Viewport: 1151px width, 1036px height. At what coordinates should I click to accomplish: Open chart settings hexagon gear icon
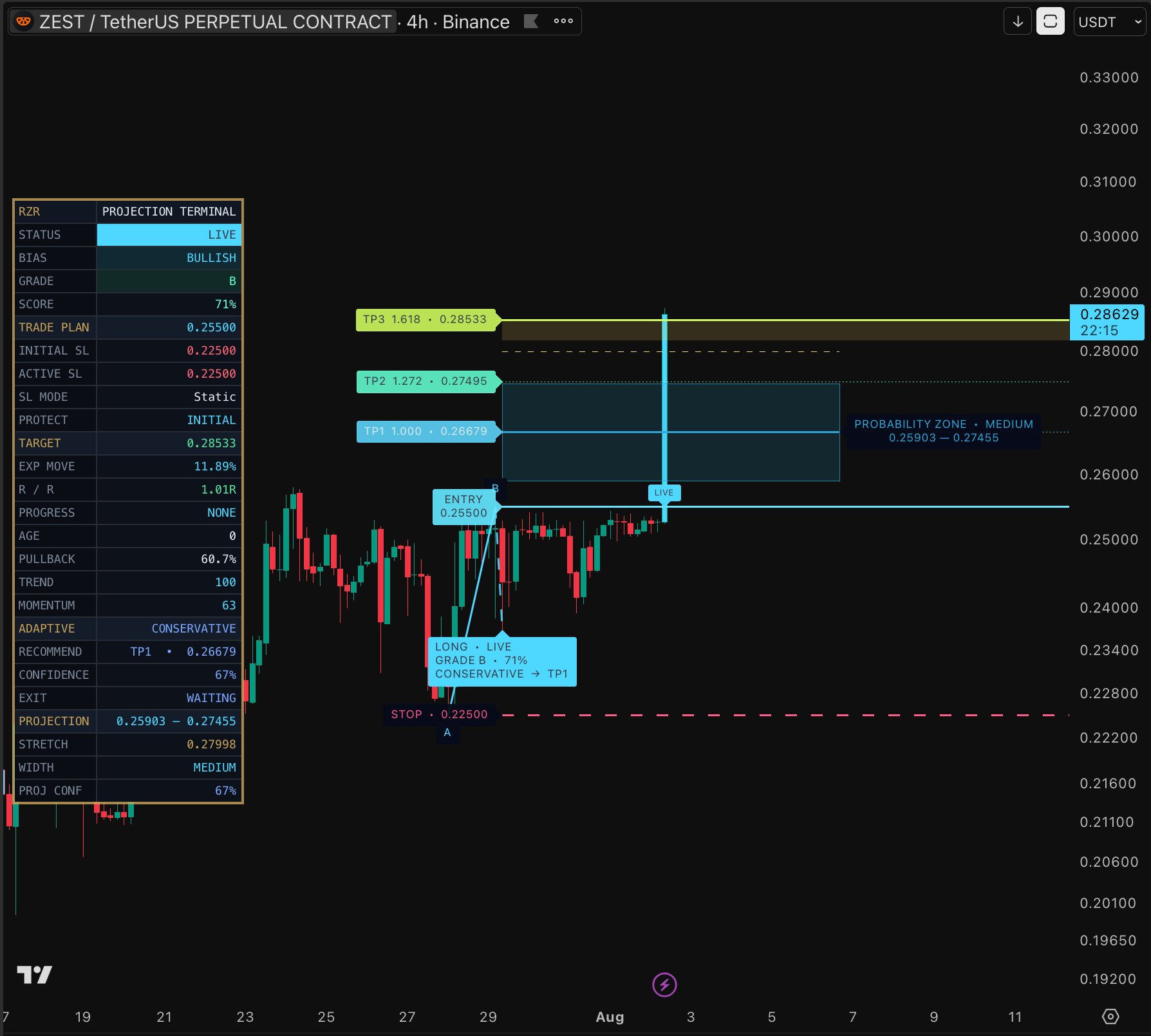[x=1110, y=1016]
